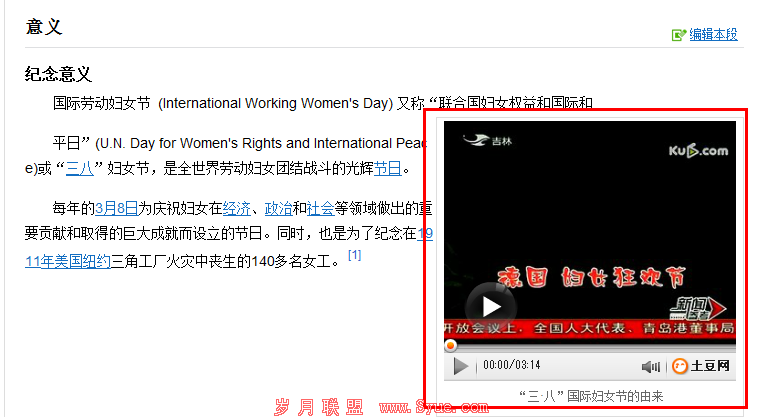Click the 吉林 TV station logo in video
The height and width of the screenshot is (417, 761).
(486, 143)
